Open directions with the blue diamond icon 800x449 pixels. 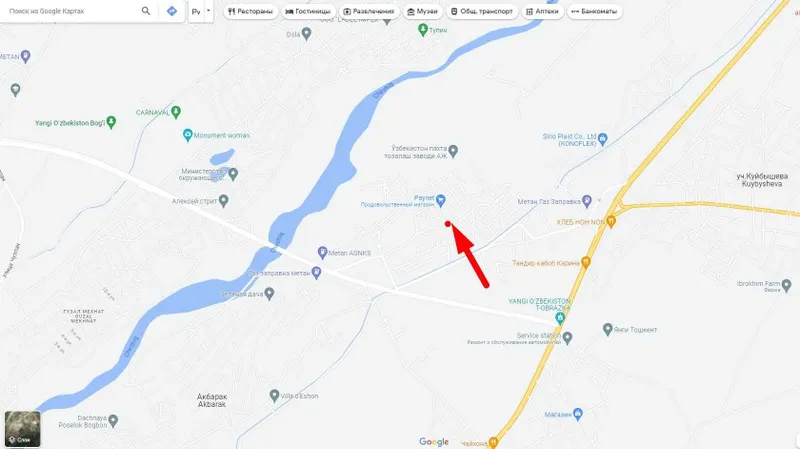(172, 11)
